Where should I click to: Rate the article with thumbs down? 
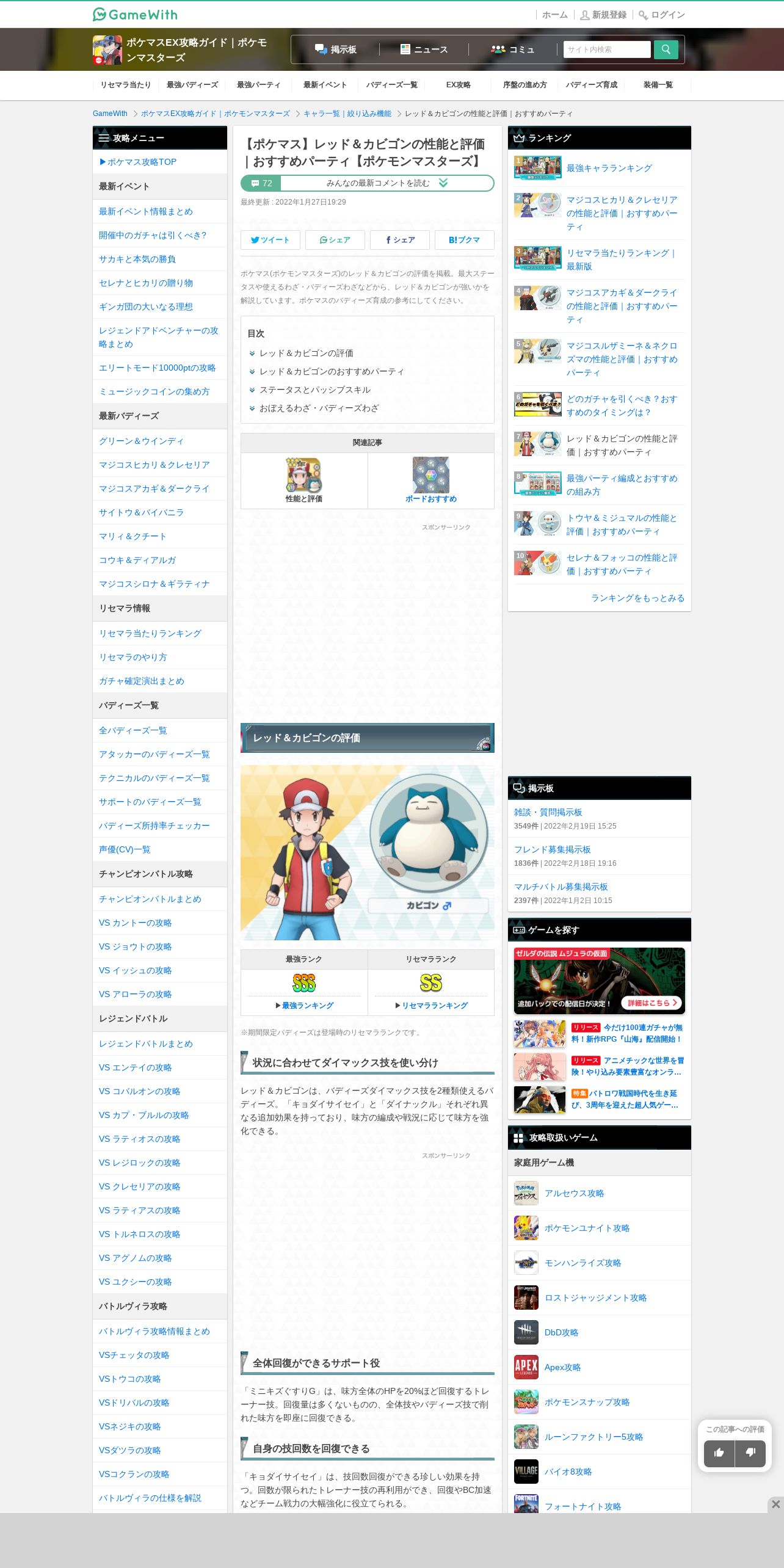click(750, 1453)
